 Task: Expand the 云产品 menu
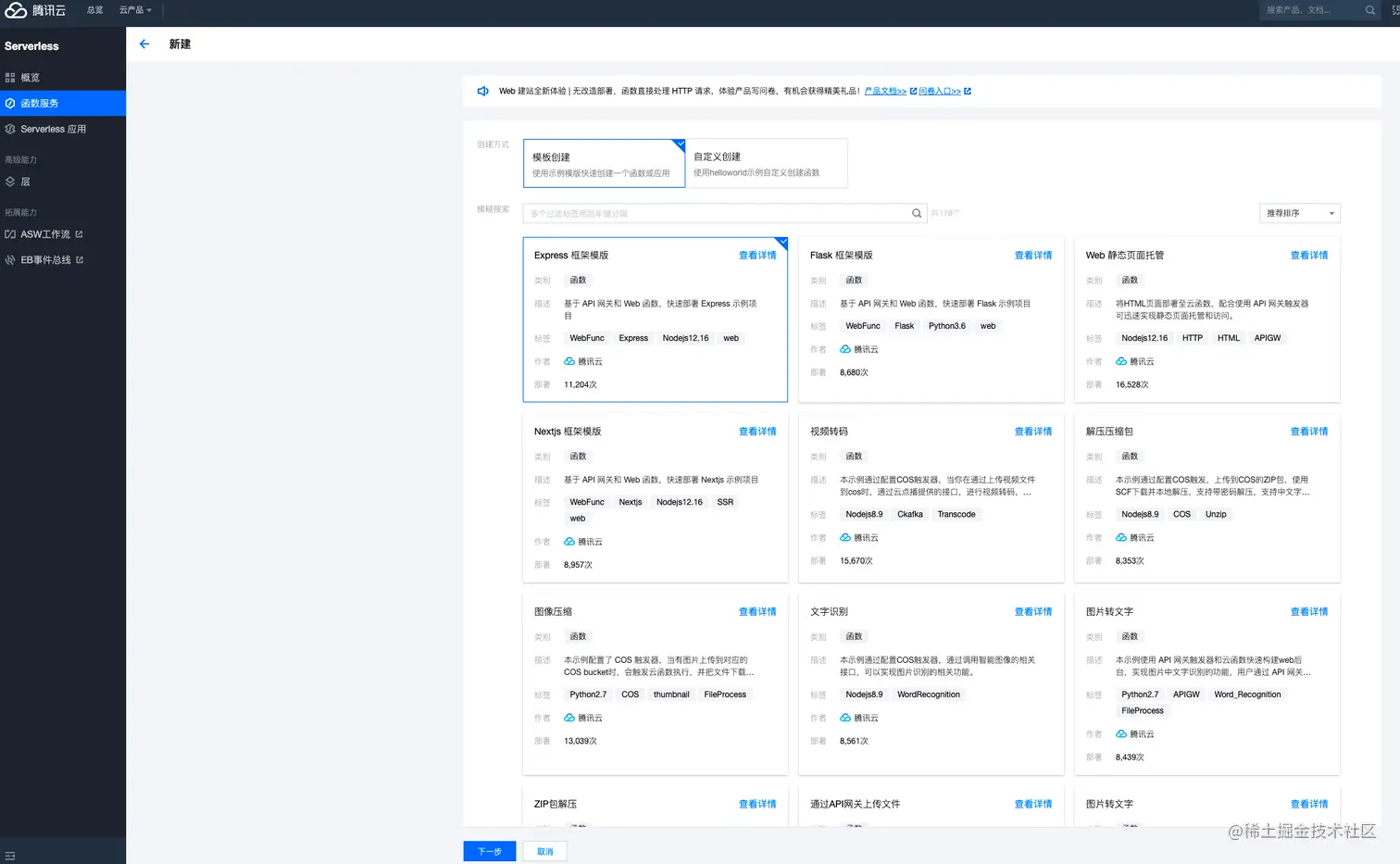tap(135, 10)
